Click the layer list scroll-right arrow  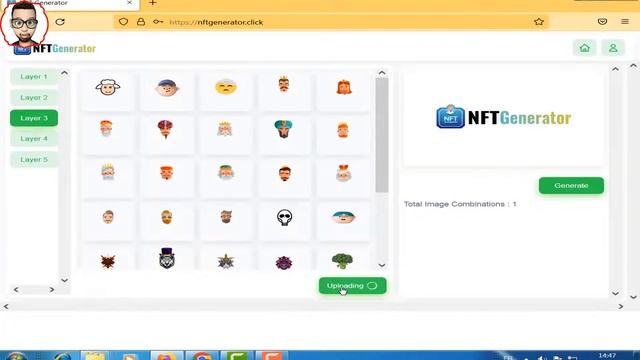coord(51,289)
